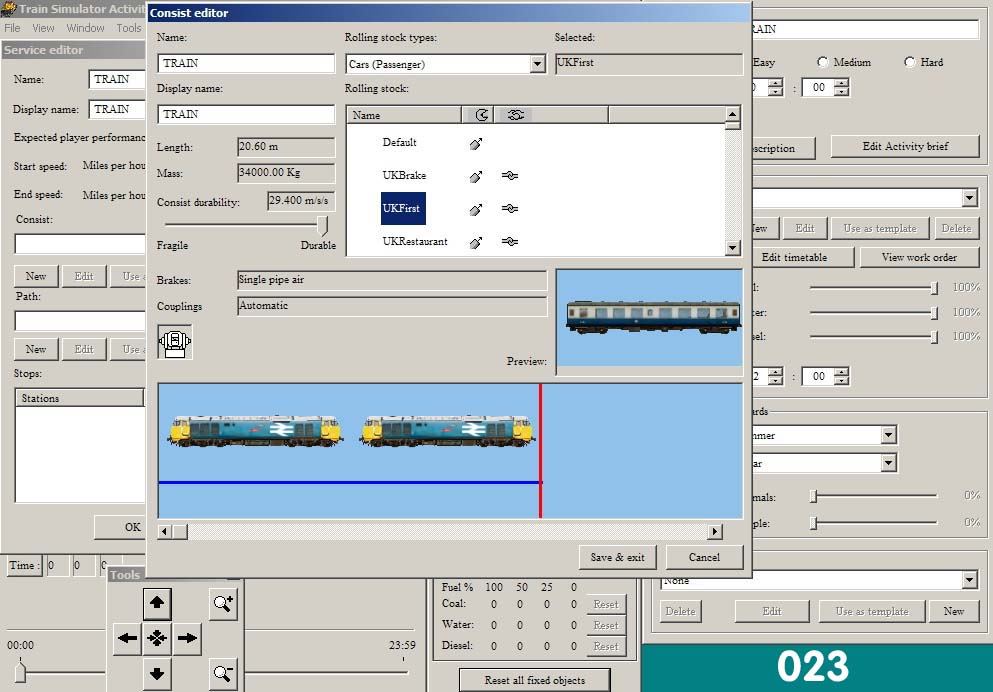Select UKBrake in rolling stock list
Screen dimensions: 993x692
tap(404, 175)
